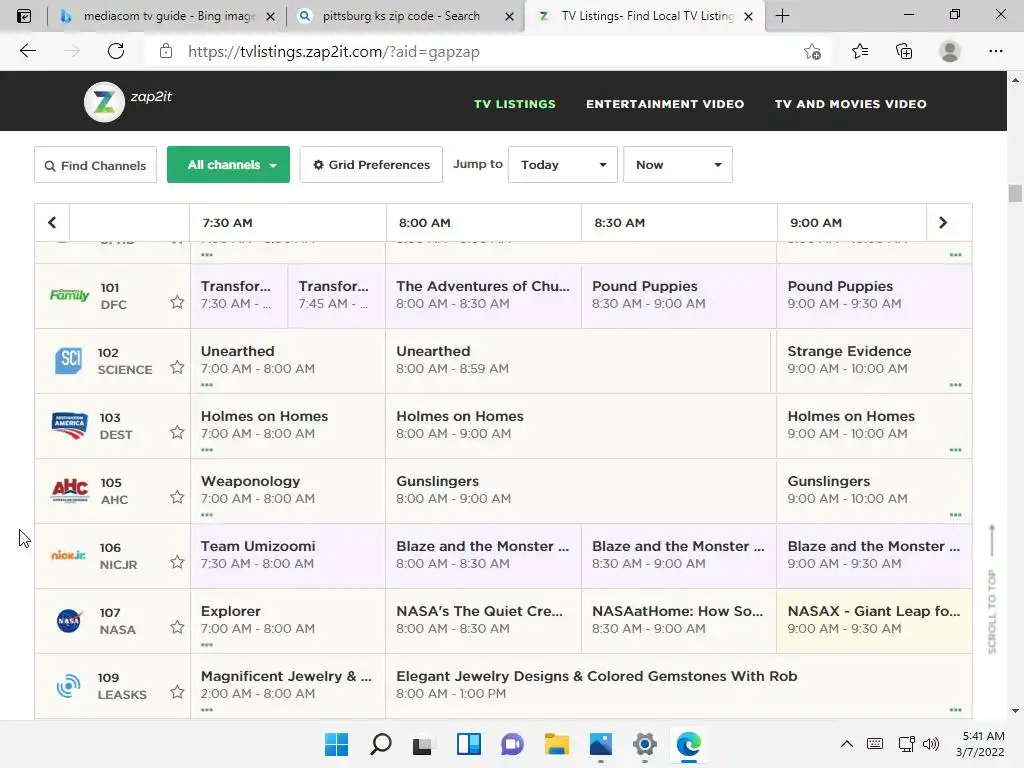The height and width of the screenshot is (768, 1024).
Task: Open NASAX Giant Leap listing
Action: (x=874, y=620)
